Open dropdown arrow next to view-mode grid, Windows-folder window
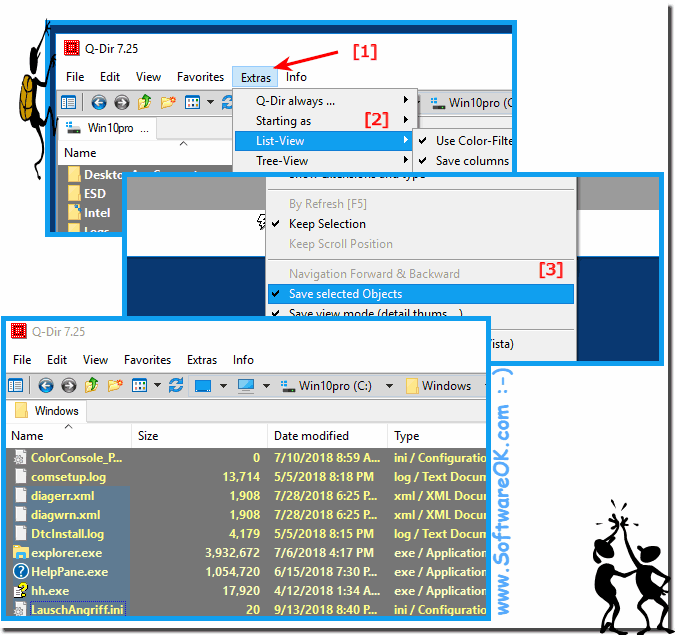 [x=157, y=385]
